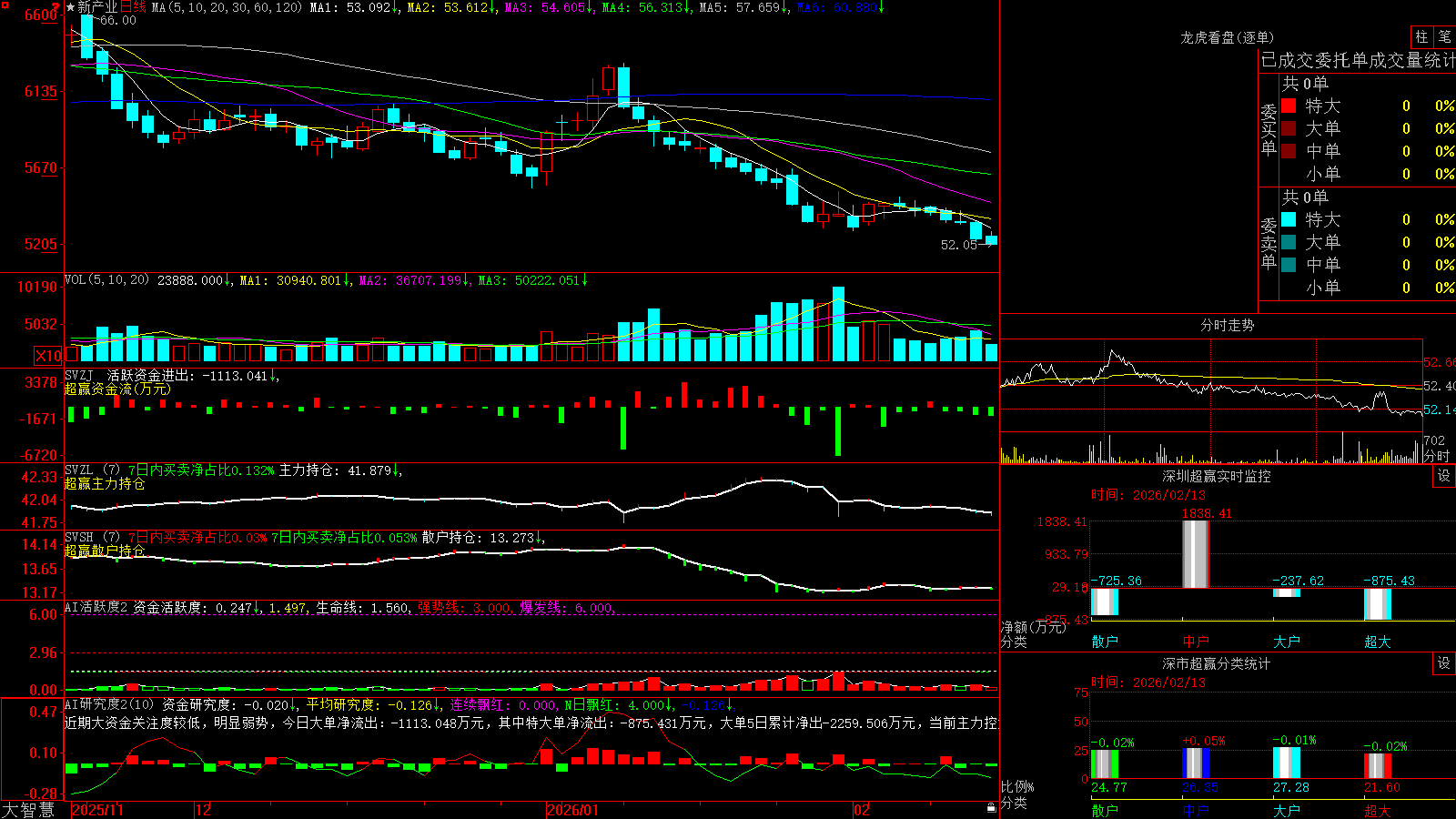Click the 中户 bar in 深圳超赢实时监控 chart
1456x819 pixels.
[1195, 554]
